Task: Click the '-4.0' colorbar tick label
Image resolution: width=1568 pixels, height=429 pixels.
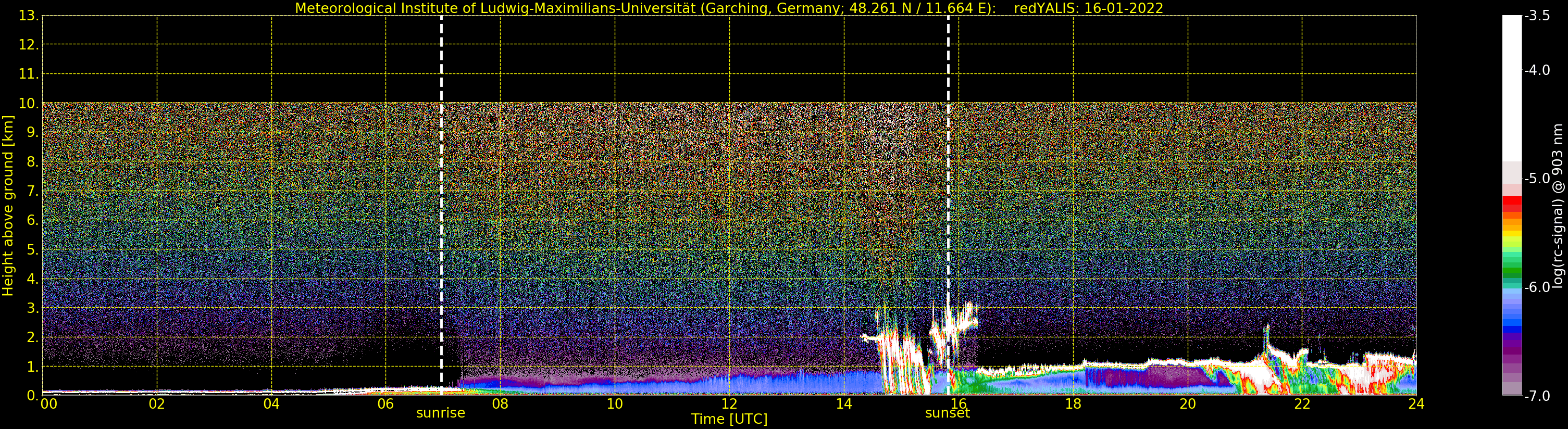Action: [x=1537, y=71]
